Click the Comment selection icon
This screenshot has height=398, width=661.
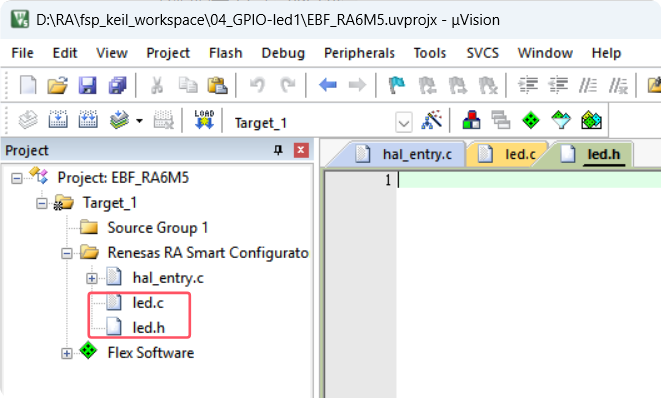[x=588, y=85]
